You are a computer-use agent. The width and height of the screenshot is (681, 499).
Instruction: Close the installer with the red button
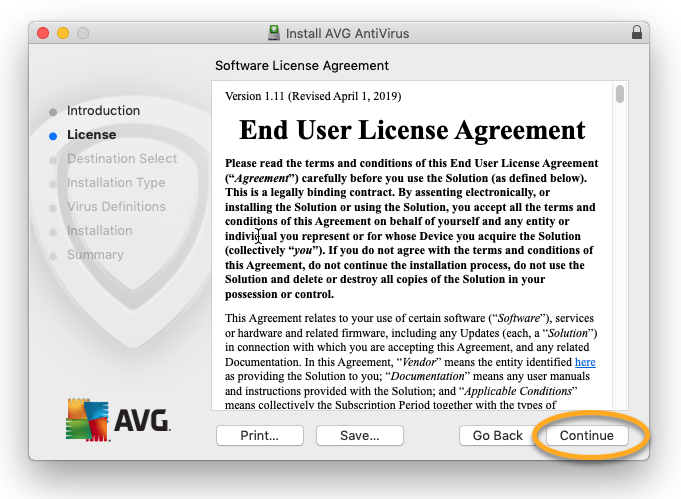pyautogui.click(x=43, y=33)
